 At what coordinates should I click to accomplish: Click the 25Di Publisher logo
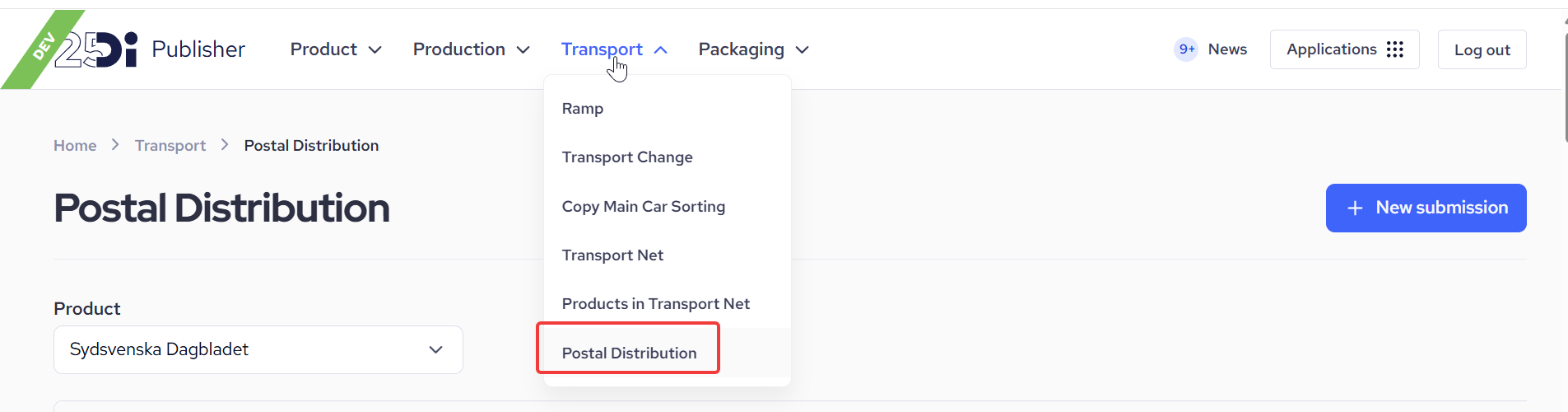(150, 49)
